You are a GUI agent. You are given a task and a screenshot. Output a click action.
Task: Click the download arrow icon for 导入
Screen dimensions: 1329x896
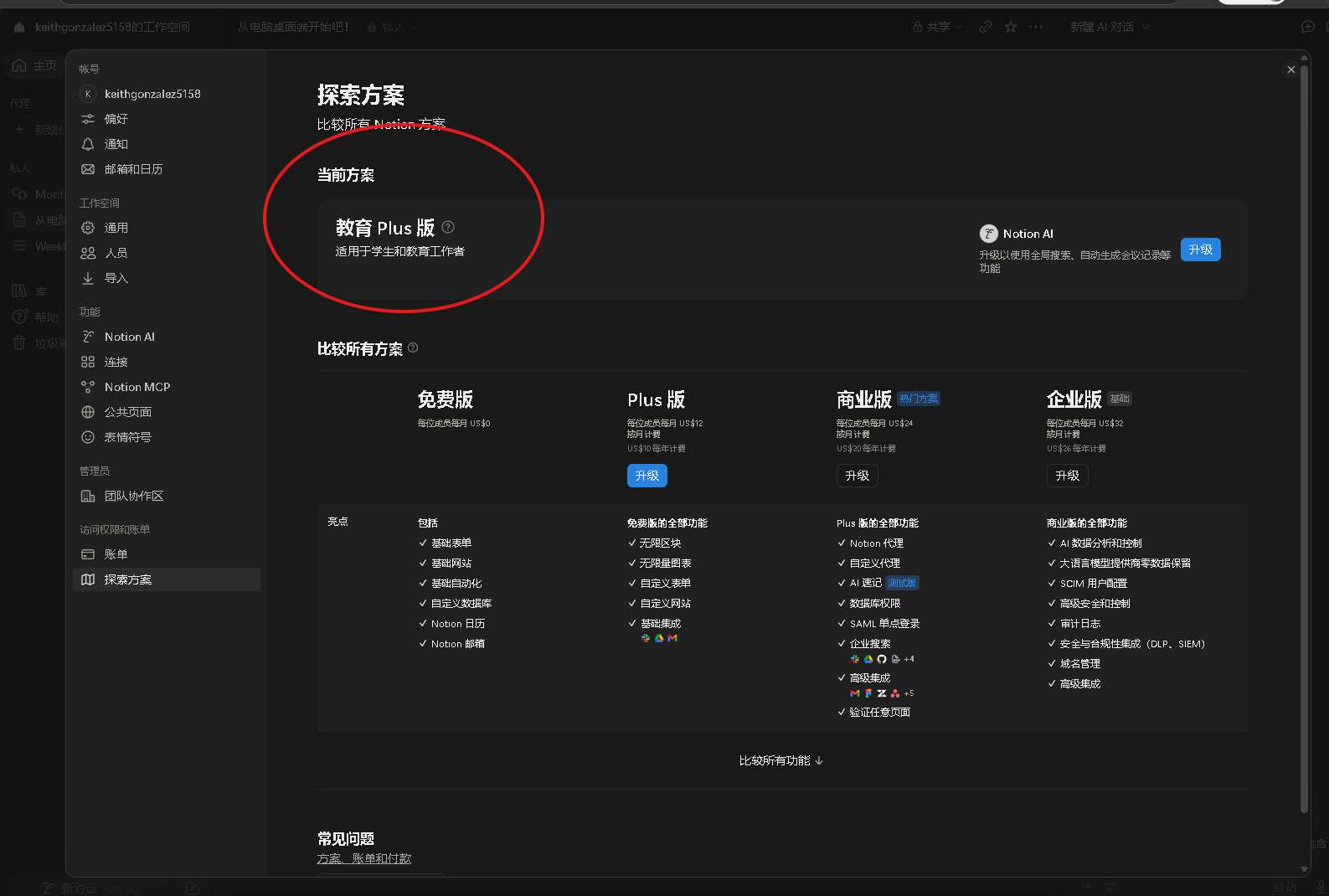tap(88, 278)
